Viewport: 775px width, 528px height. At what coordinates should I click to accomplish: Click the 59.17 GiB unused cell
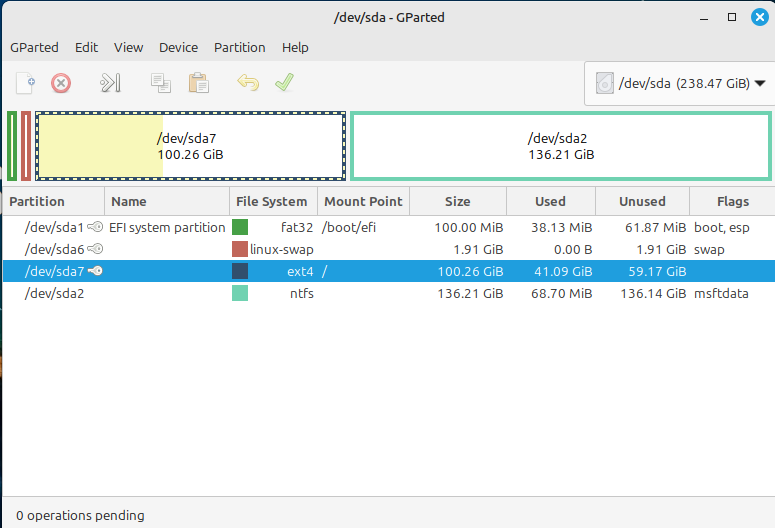tap(657, 271)
